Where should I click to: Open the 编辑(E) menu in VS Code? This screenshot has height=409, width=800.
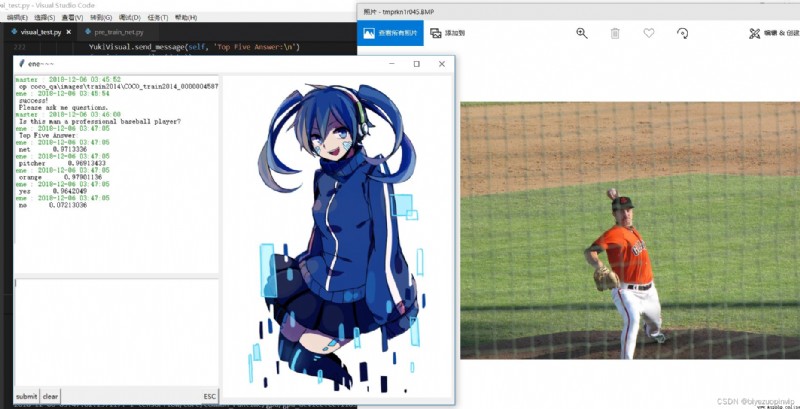pyautogui.click(x=17, y=17)
